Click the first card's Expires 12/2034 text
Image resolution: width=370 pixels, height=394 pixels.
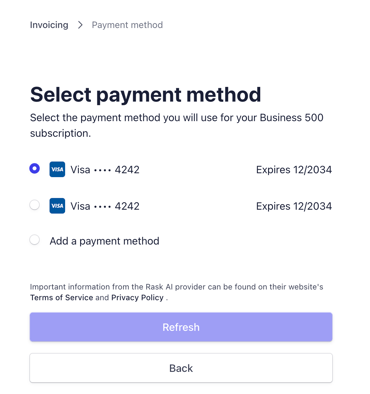point(294,170)
